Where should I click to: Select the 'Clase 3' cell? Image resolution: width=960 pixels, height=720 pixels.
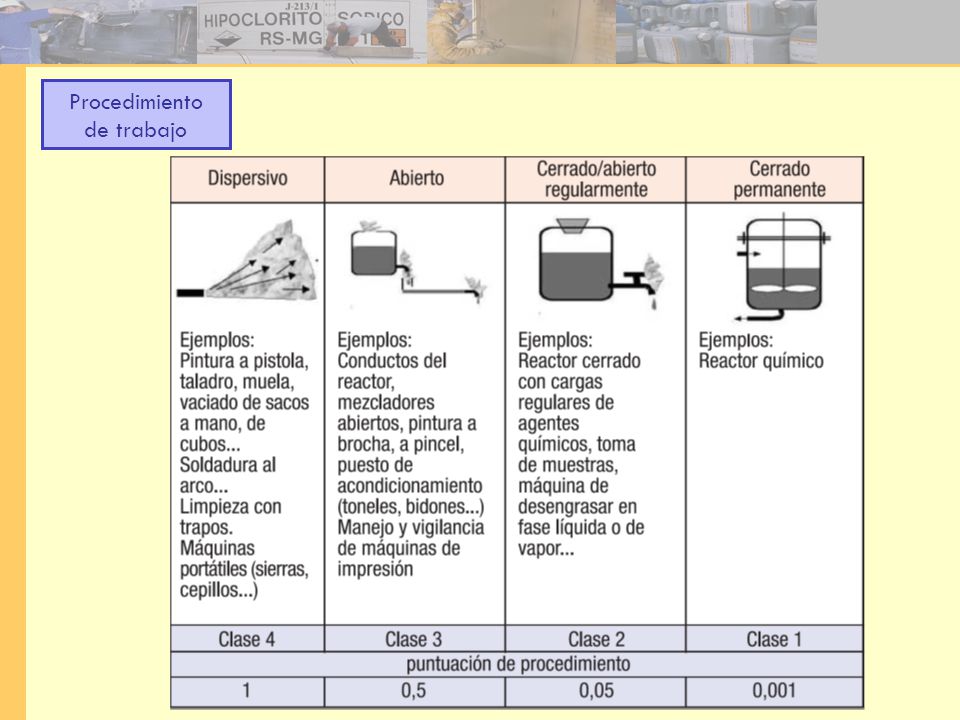[x=414, y=639]
